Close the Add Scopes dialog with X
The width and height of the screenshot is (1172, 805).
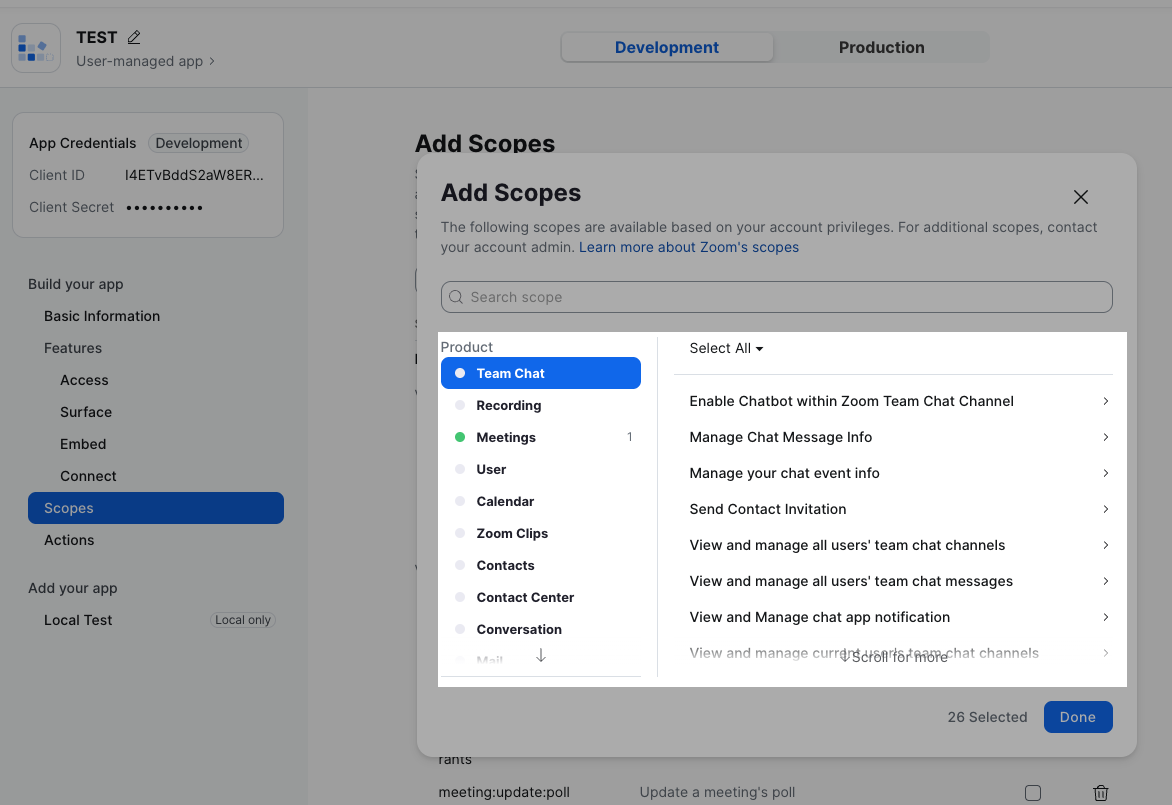pos(1081,197)
